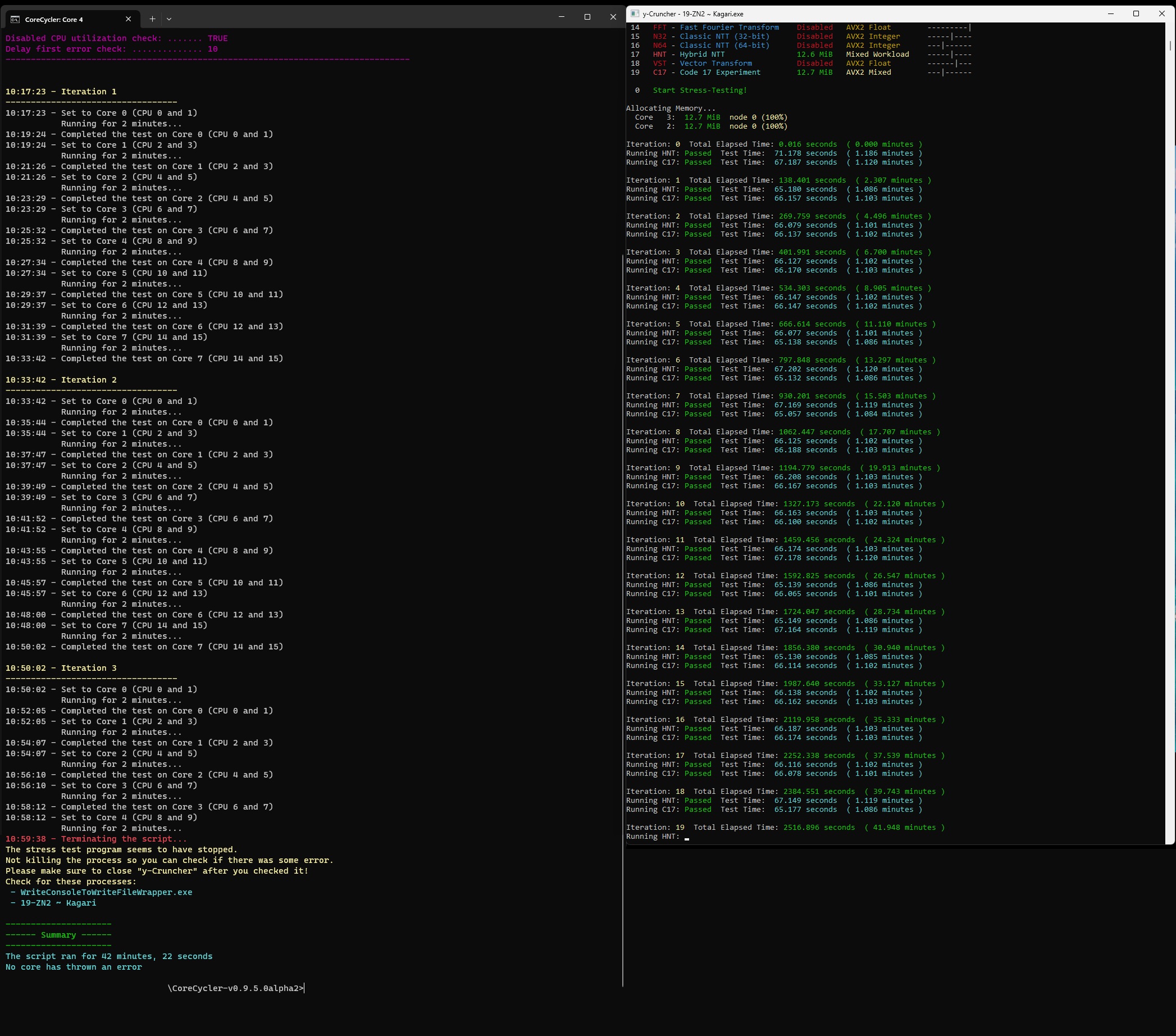Click 'No core has thrown an error' text

pos(74,967)
